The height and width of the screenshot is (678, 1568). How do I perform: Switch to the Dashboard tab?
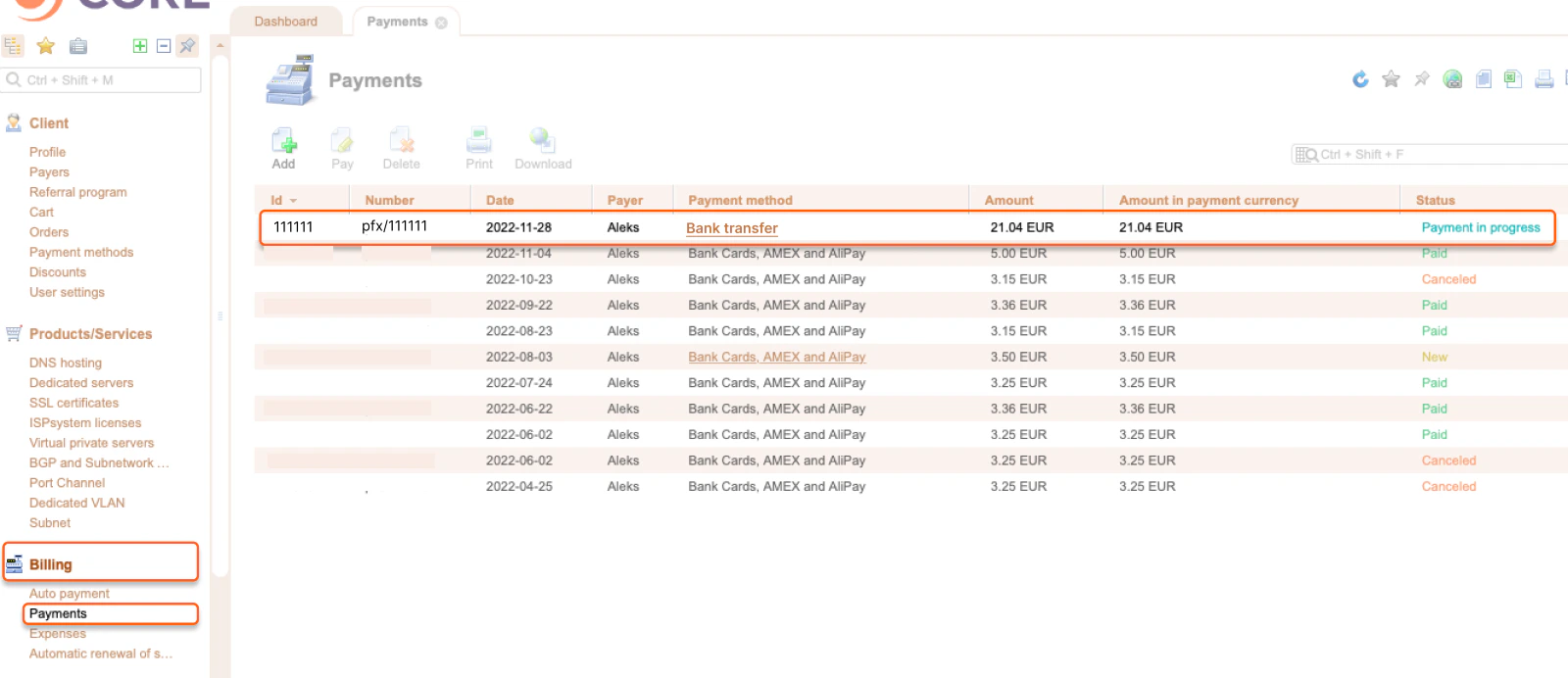tap(286, 22)
